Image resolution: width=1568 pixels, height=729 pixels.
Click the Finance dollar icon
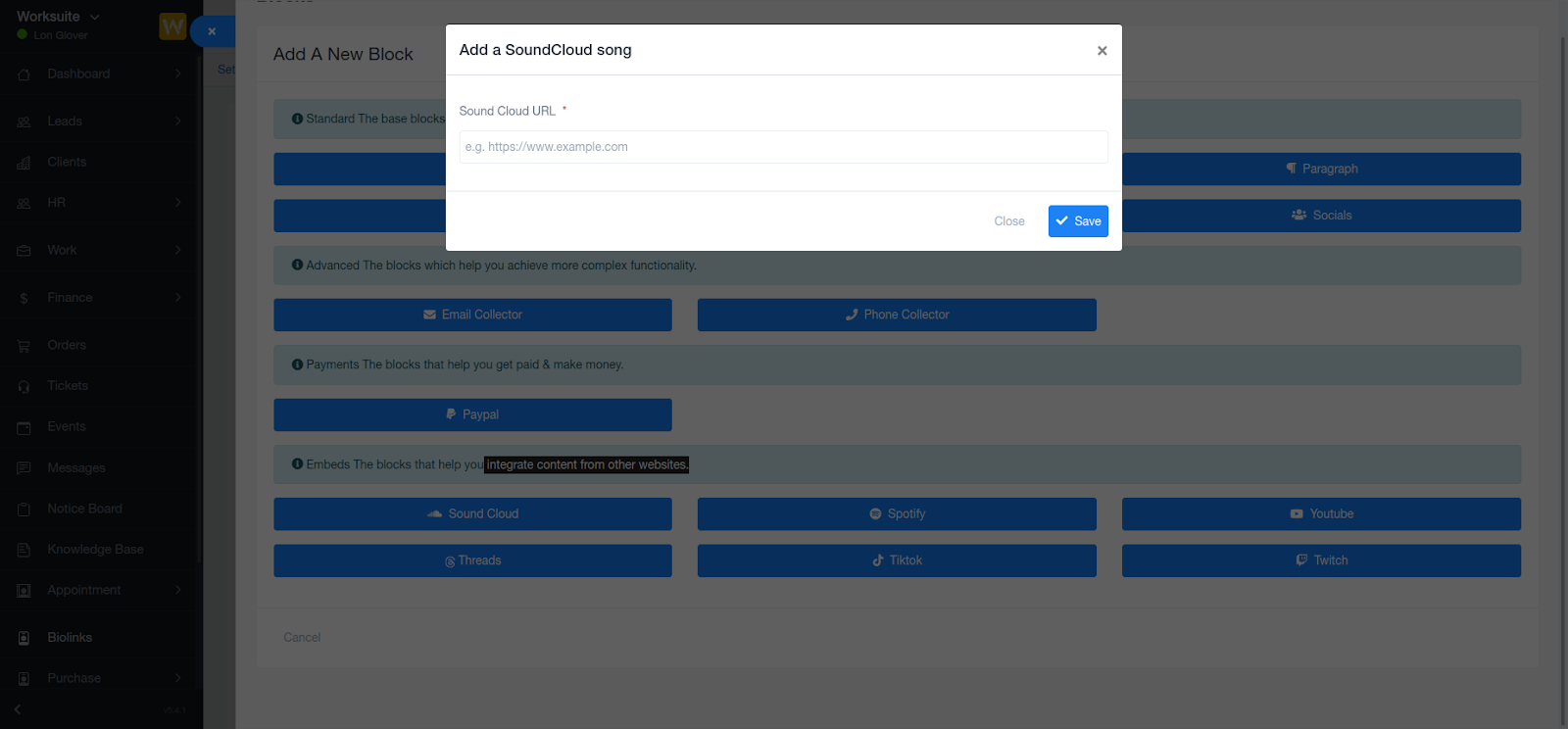24,299
